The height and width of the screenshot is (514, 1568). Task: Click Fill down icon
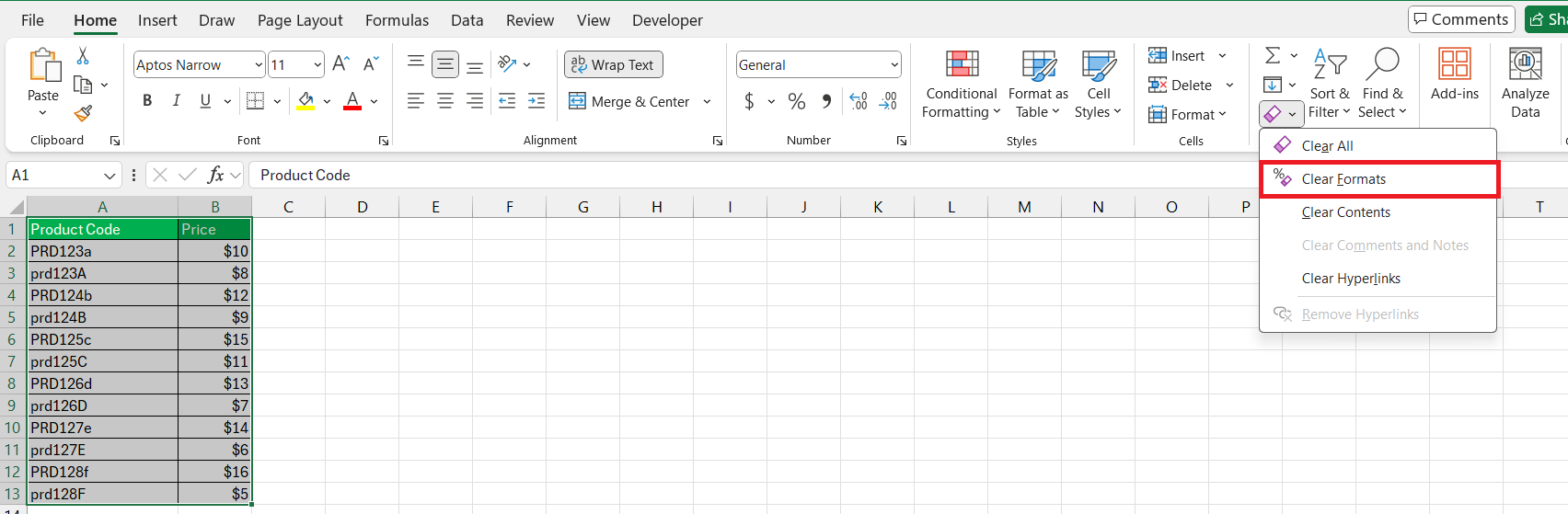click(x=1273, y=85)
